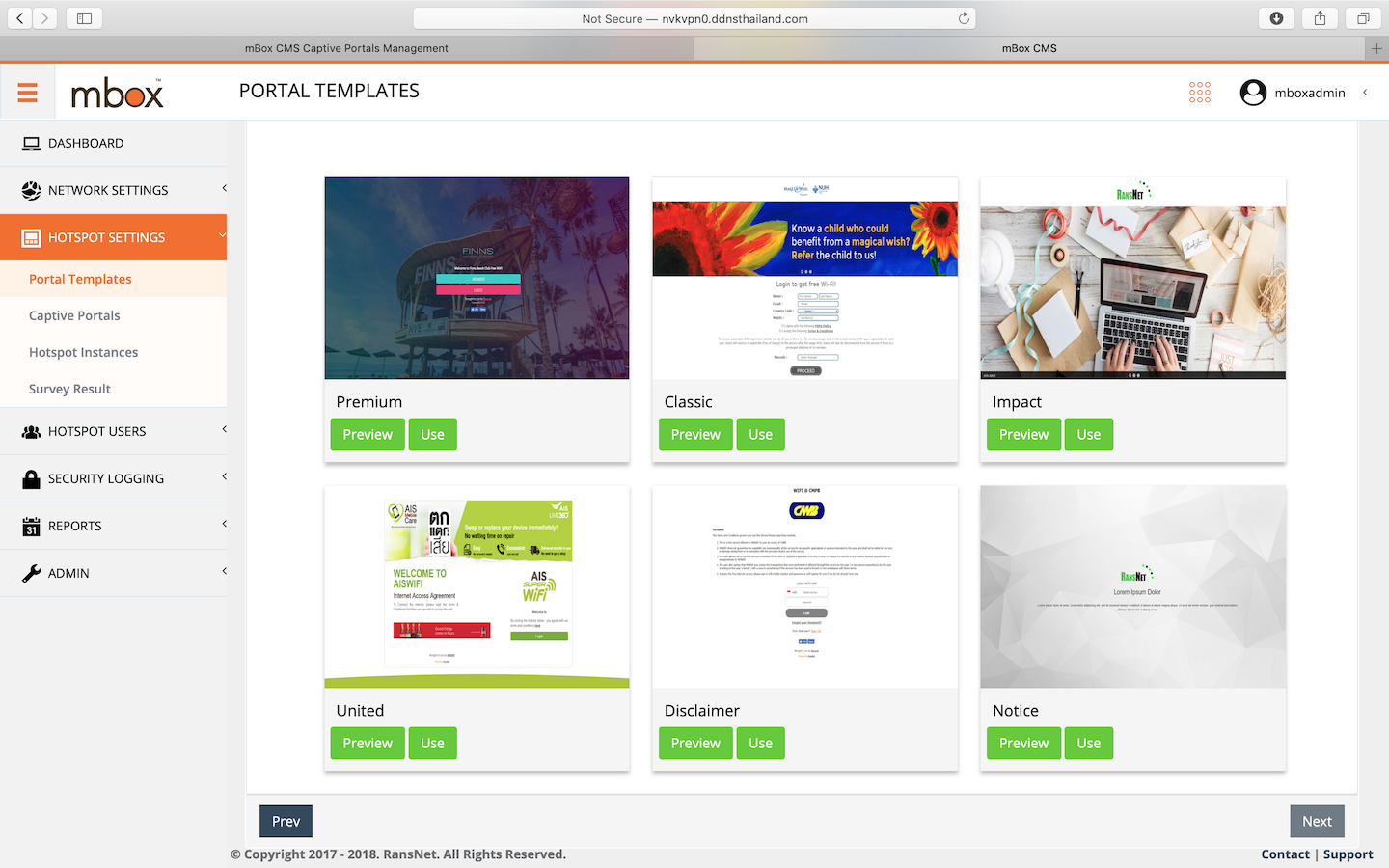This screenshot has width=1389, height=868.
Task: Show all tabs overview icon
Action: [1363, 18]
